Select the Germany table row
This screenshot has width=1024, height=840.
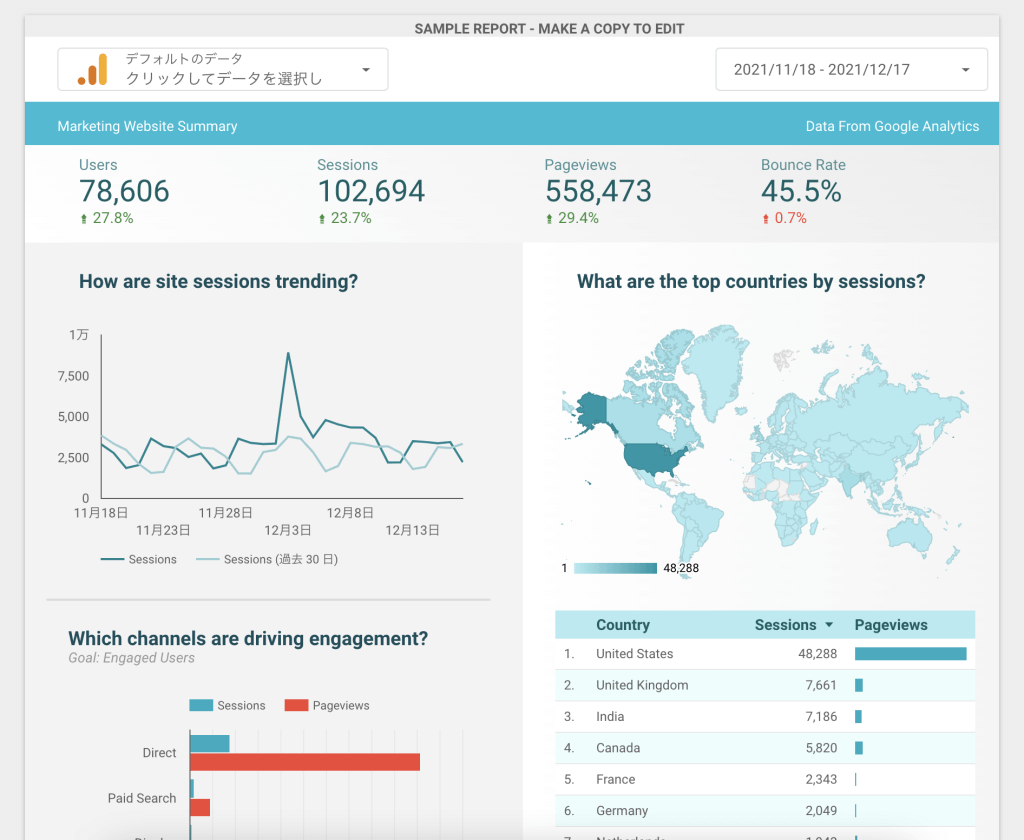765,811
